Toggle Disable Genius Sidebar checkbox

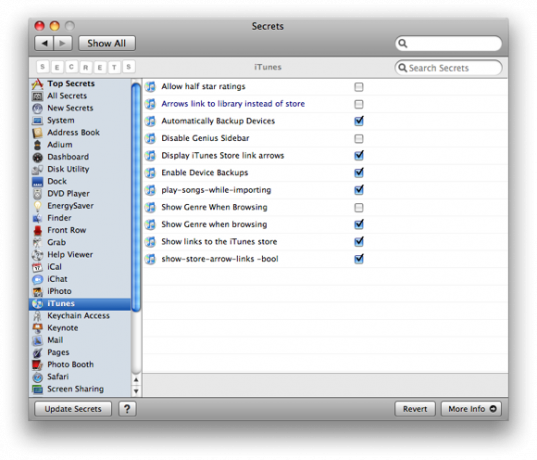[359, 139]
